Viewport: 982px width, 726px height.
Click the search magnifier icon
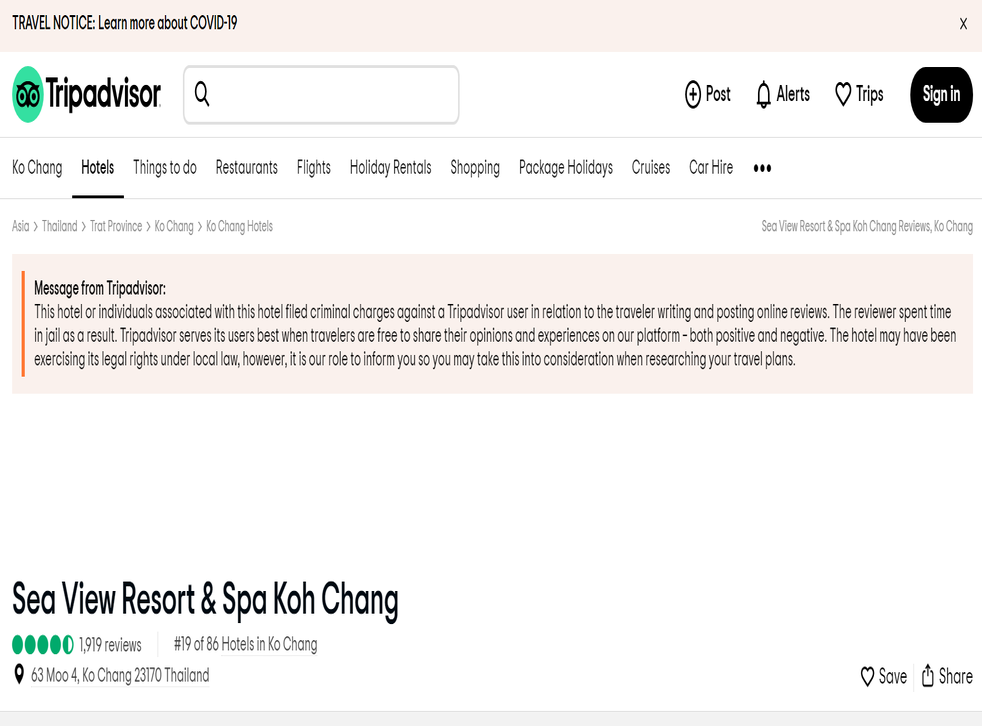(x=202, y=94)
